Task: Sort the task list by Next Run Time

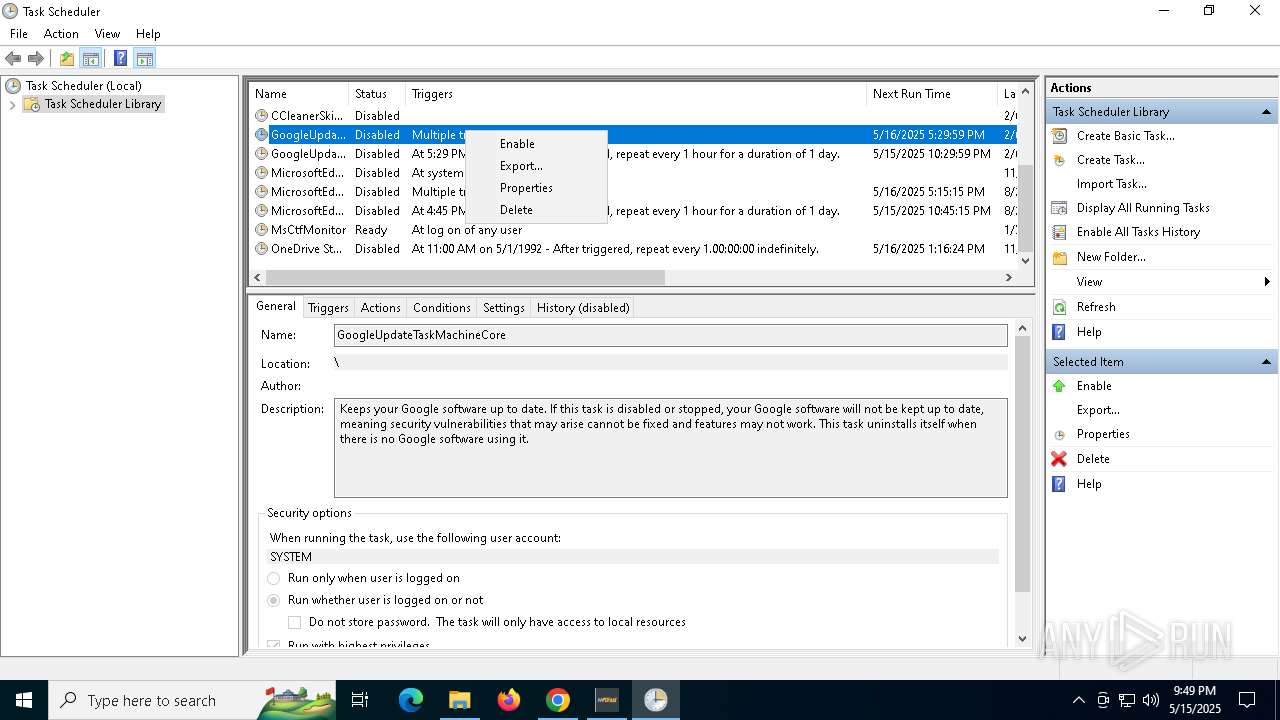Action: 931,94
